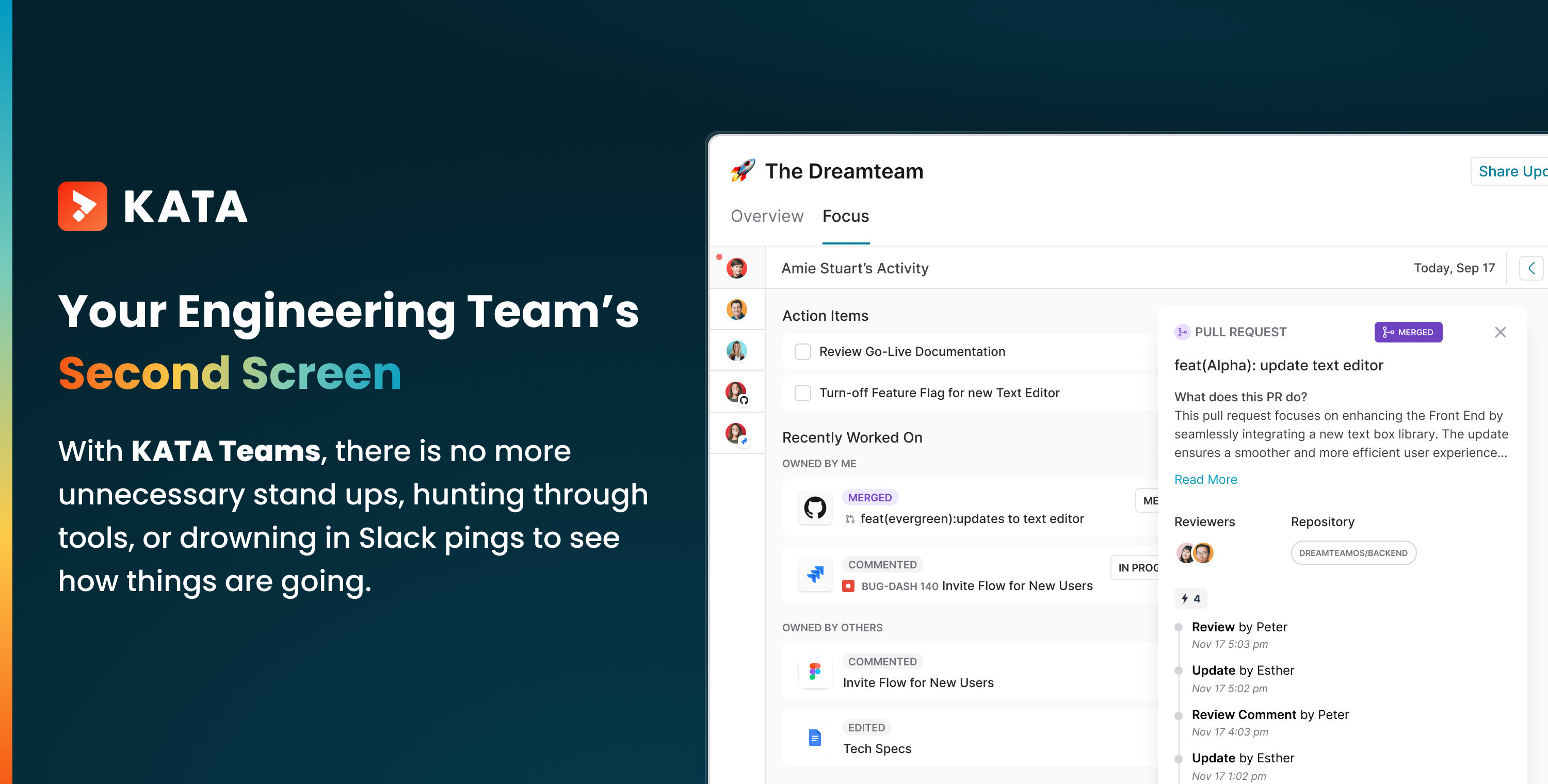Close the pull request detail panel
The width and height of the screenshot is (1548, 784).
(x=1500, y=332)
